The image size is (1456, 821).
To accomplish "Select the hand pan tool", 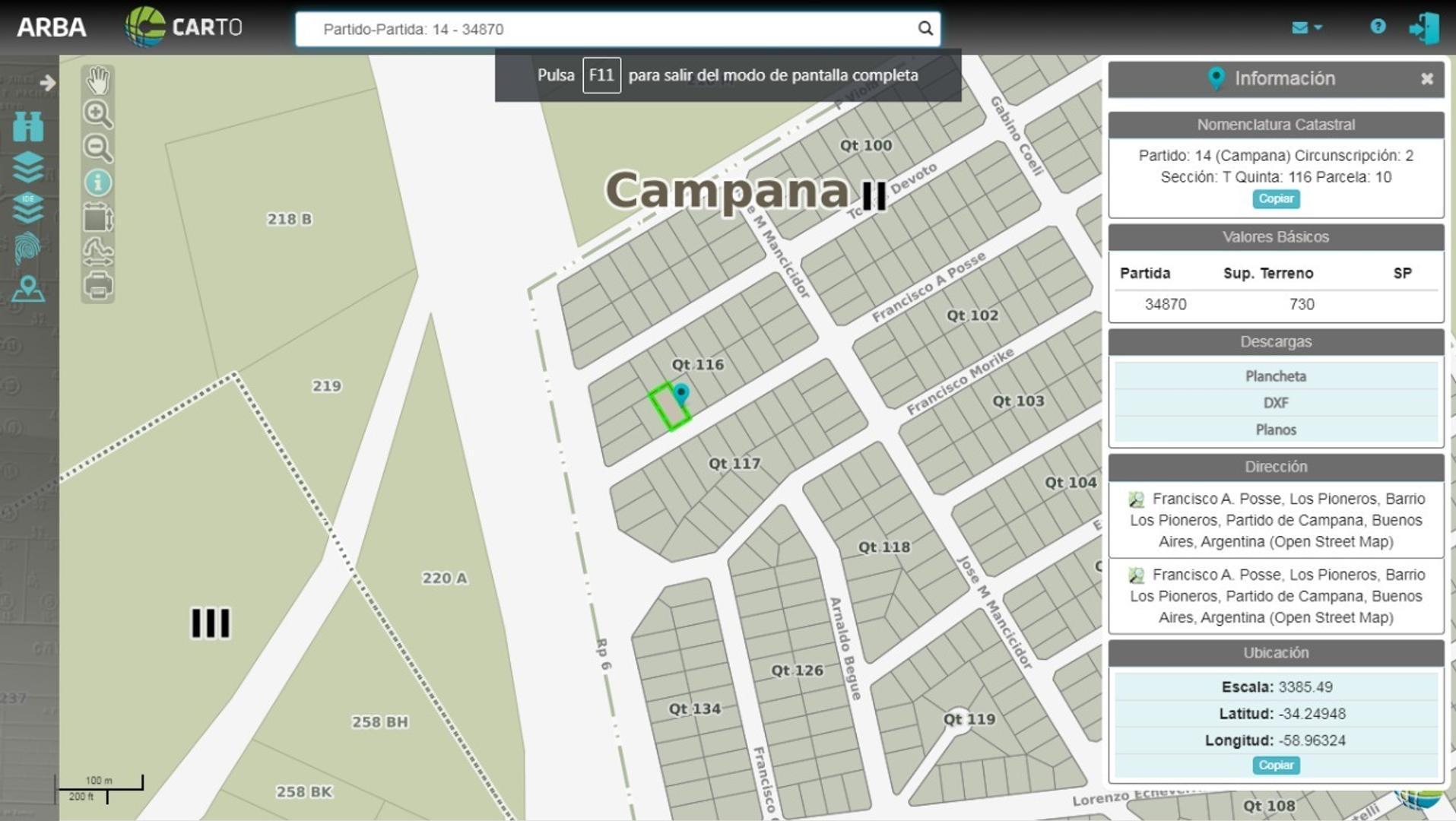I will click(x=97, y=81).
